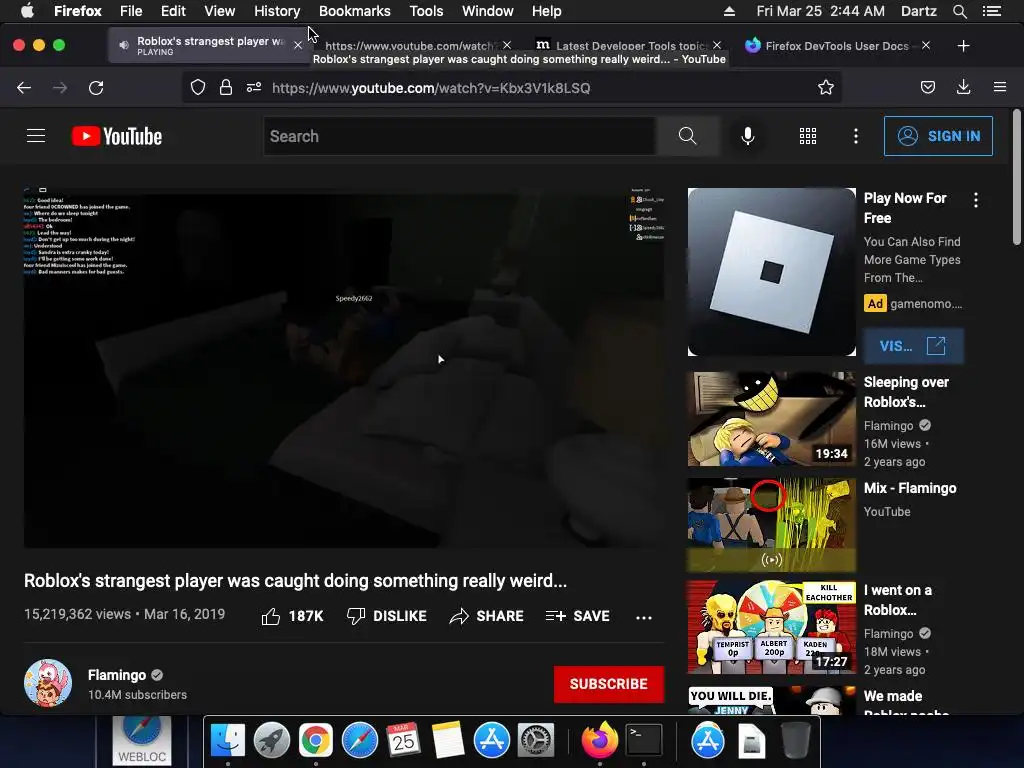Open Launchpad from the Dock
Image resolution: width=1024 pixels, height=768 pixels.
(x=272, y=741)
